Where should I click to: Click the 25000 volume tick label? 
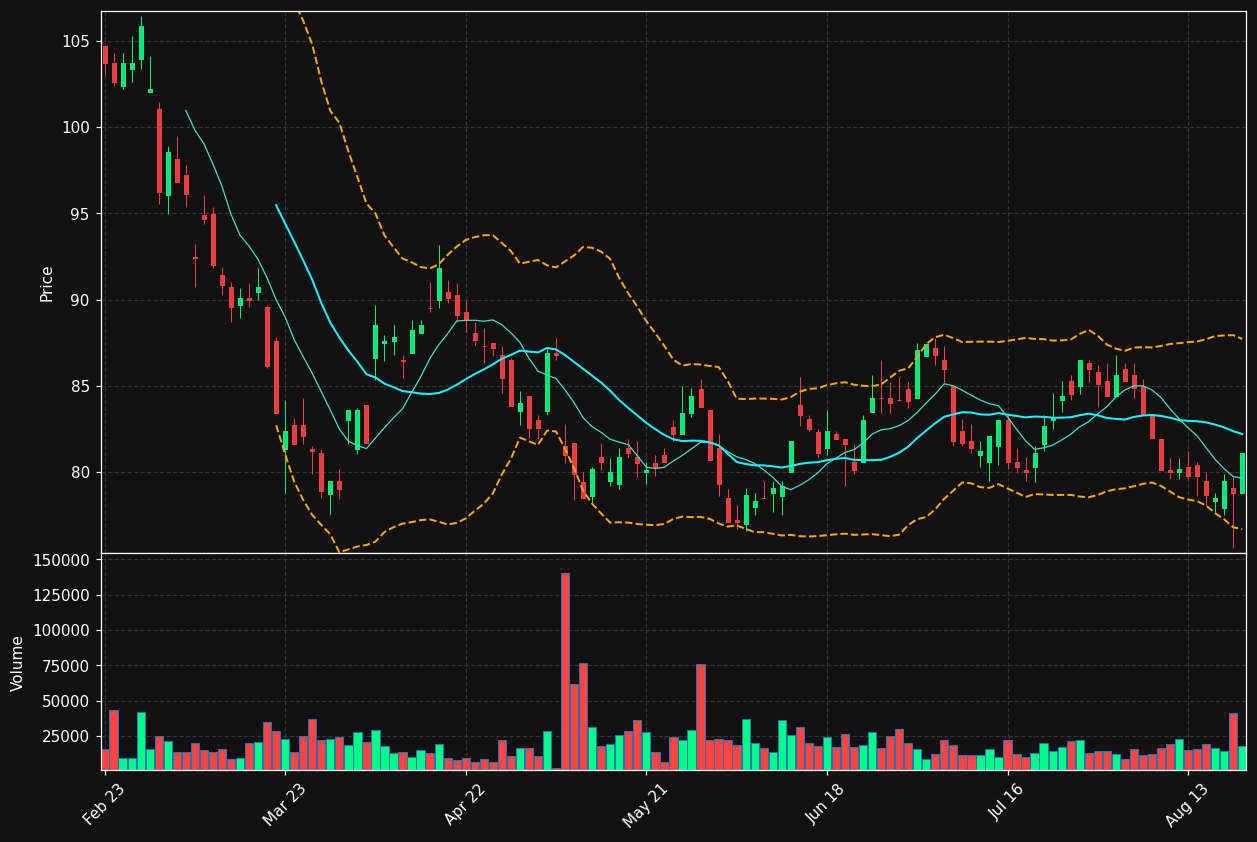tap(67, 737)
